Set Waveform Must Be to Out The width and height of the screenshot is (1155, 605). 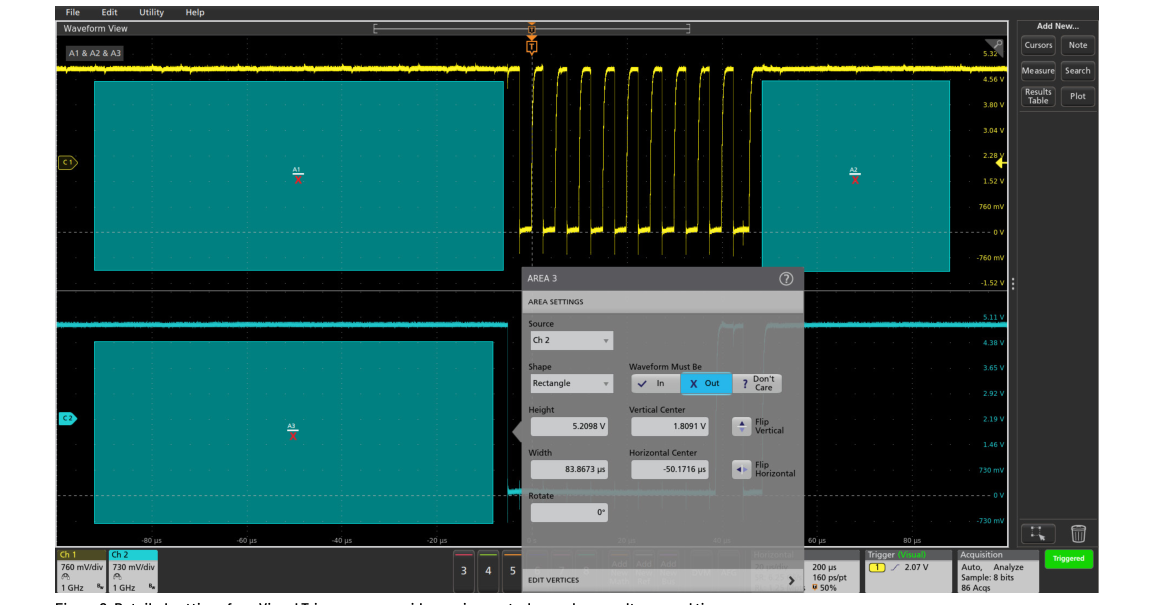706,383
